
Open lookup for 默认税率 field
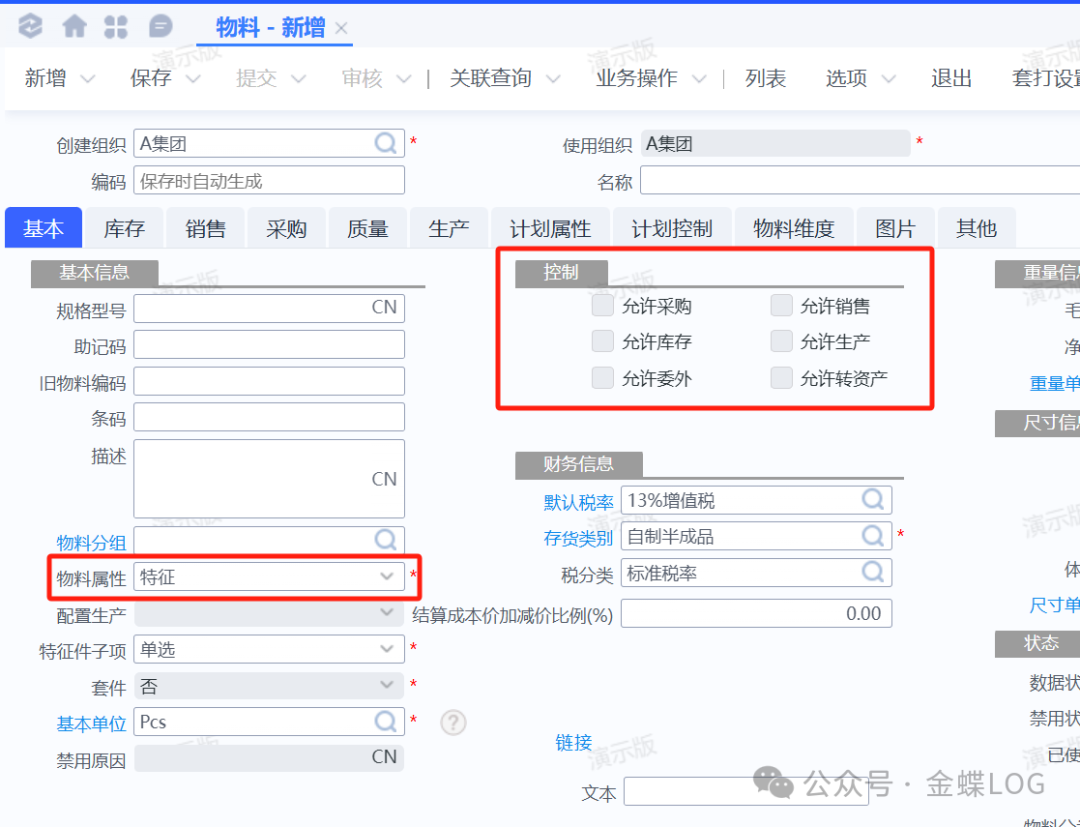point(873,500)
